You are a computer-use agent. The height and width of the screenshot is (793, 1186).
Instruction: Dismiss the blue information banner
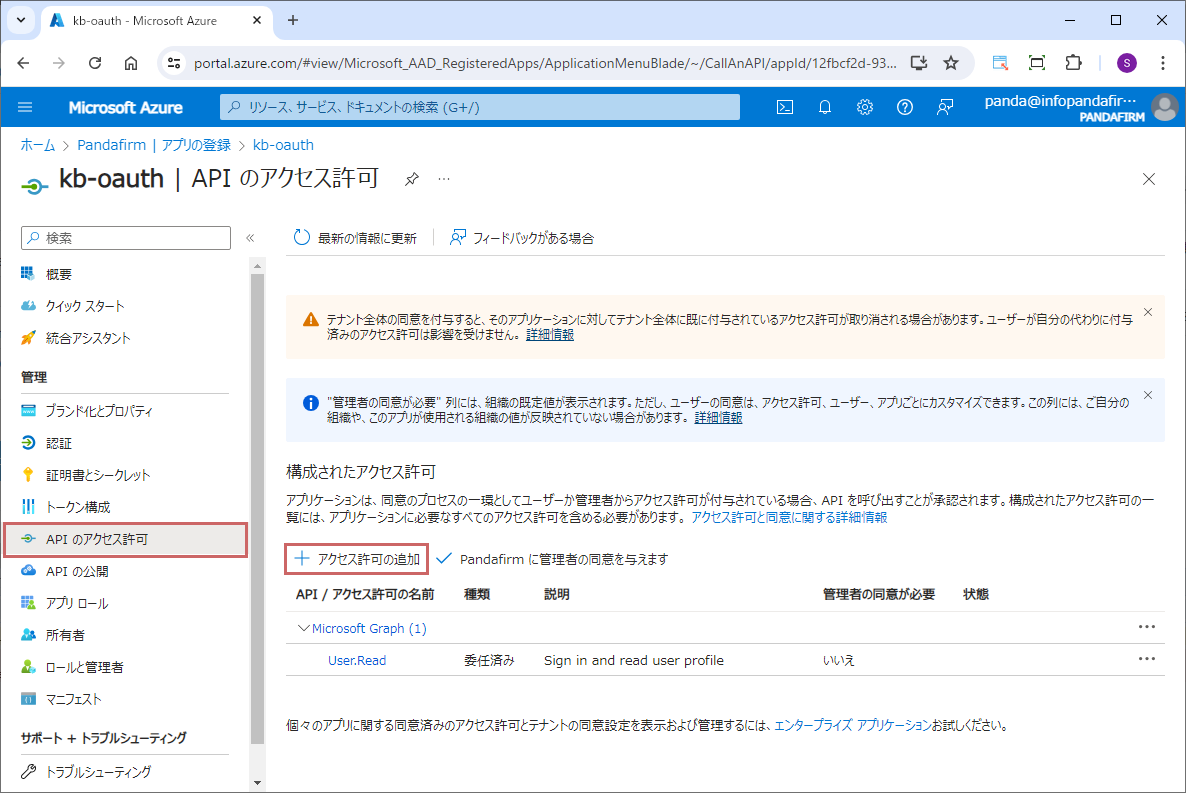pyautogui.click(x=1148, y=395)
